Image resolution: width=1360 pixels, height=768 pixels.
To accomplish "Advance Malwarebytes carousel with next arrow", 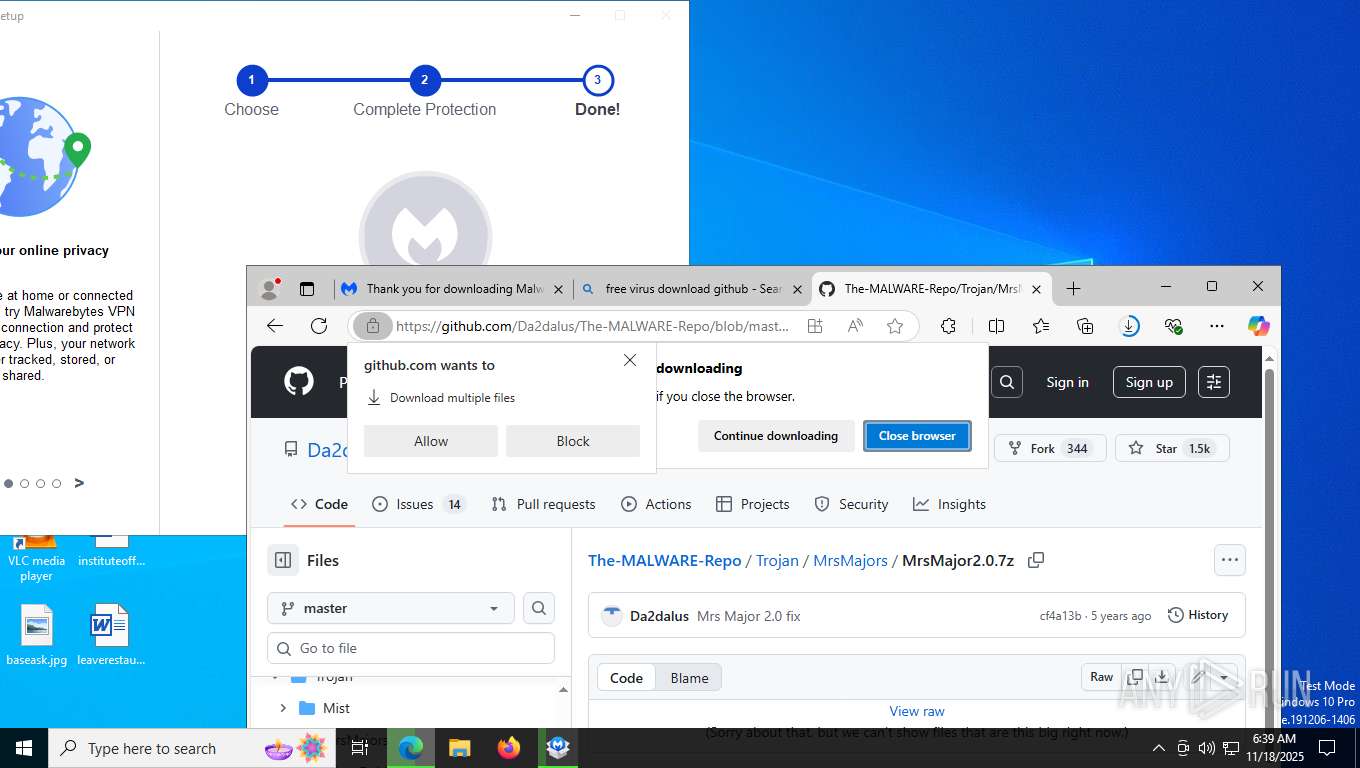I will pos(79,483).
